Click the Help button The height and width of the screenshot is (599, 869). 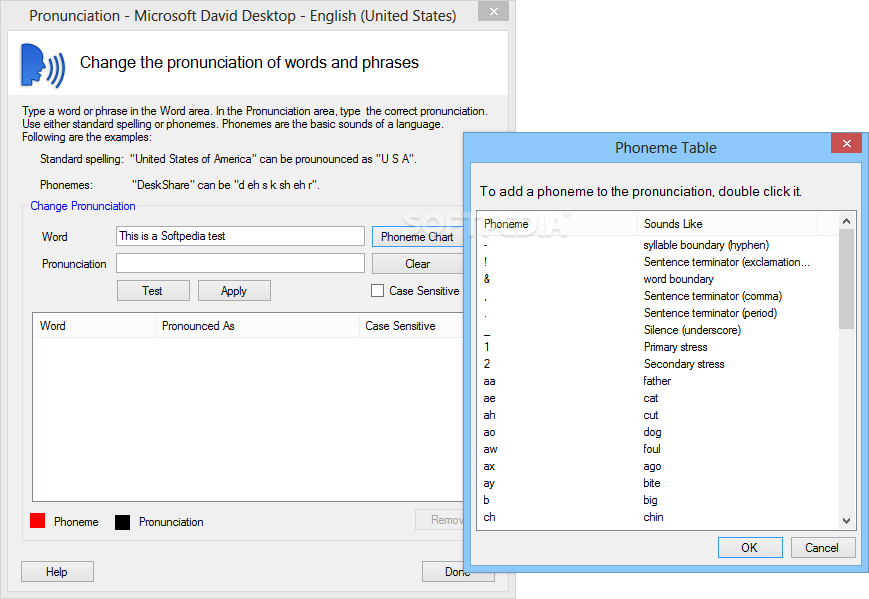57,572
